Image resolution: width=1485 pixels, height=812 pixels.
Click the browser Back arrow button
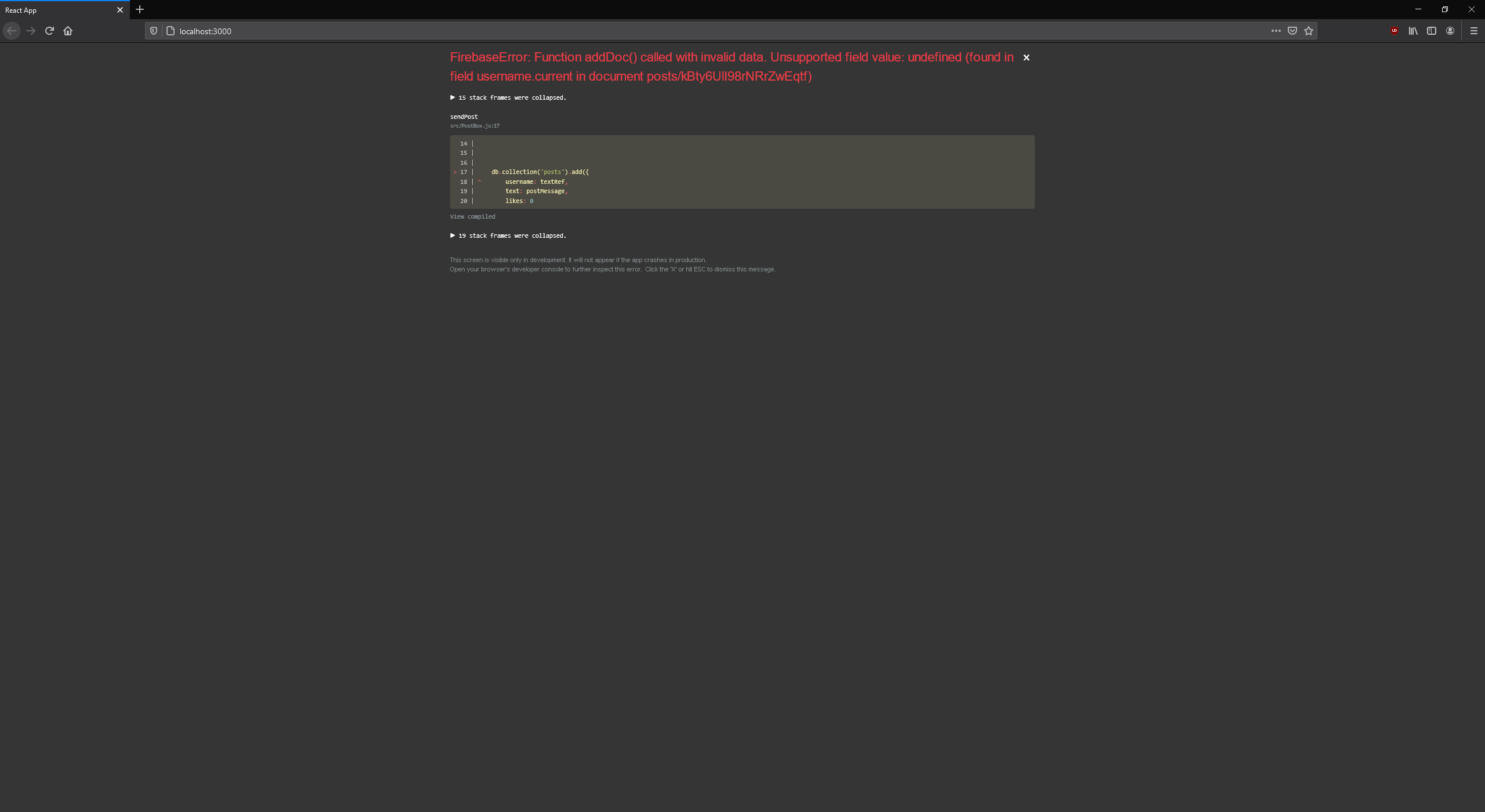point(12,31)
